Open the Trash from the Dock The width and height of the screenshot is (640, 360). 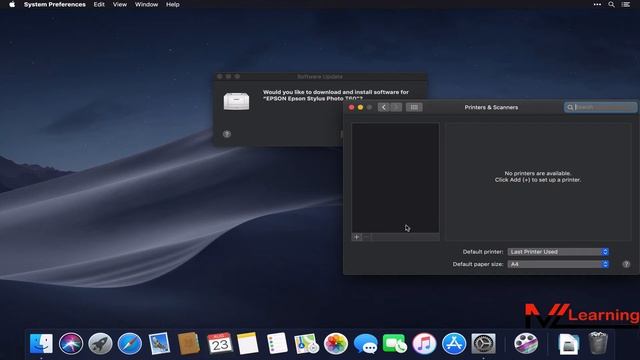pyautogui.click(x=598, y=343)
